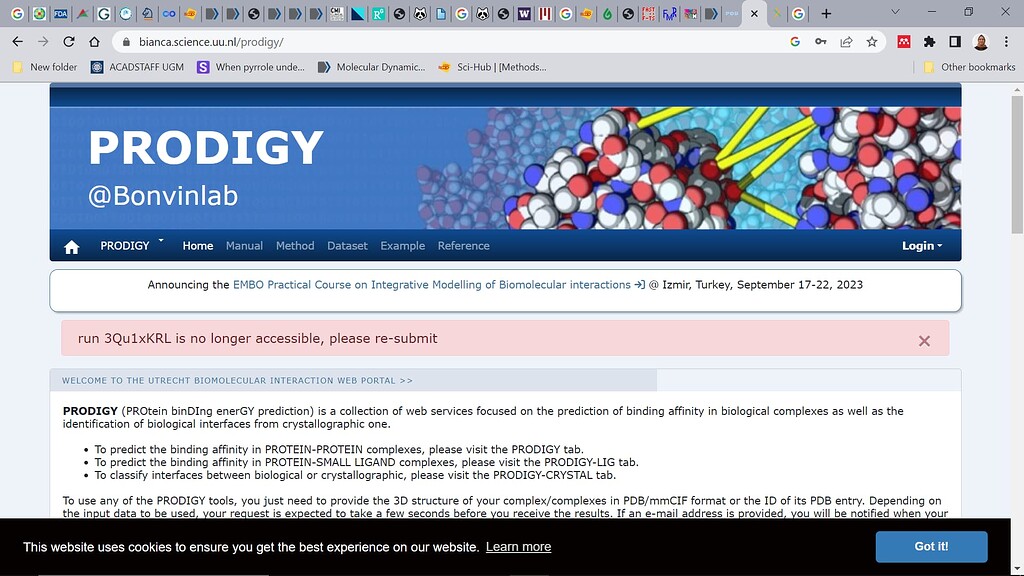
Task: Open the Method page from the navbar
Action: [x=294, y=245]
